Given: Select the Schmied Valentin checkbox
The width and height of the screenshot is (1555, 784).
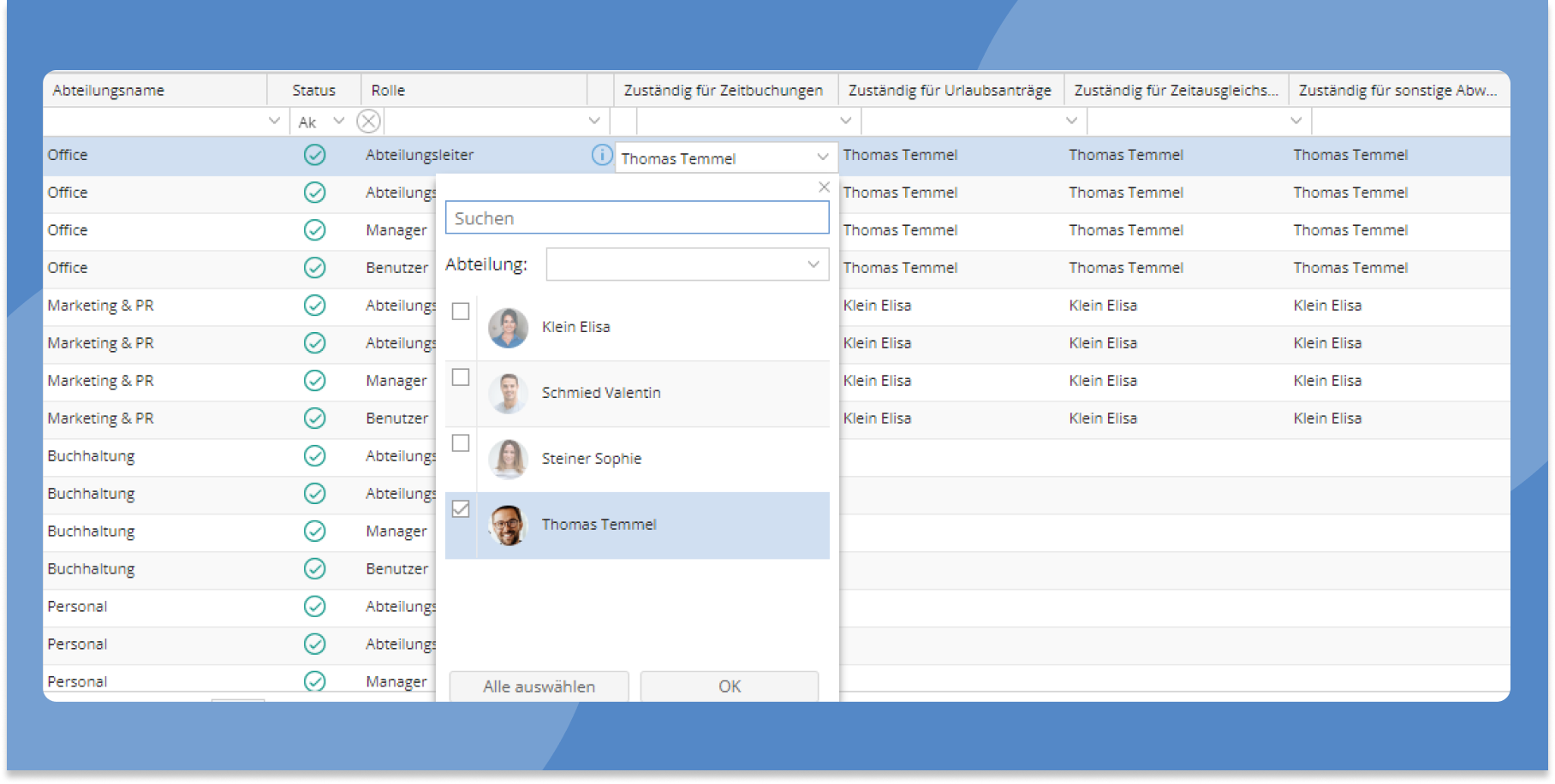Looking at the screenshot, I should click(461, 377).
